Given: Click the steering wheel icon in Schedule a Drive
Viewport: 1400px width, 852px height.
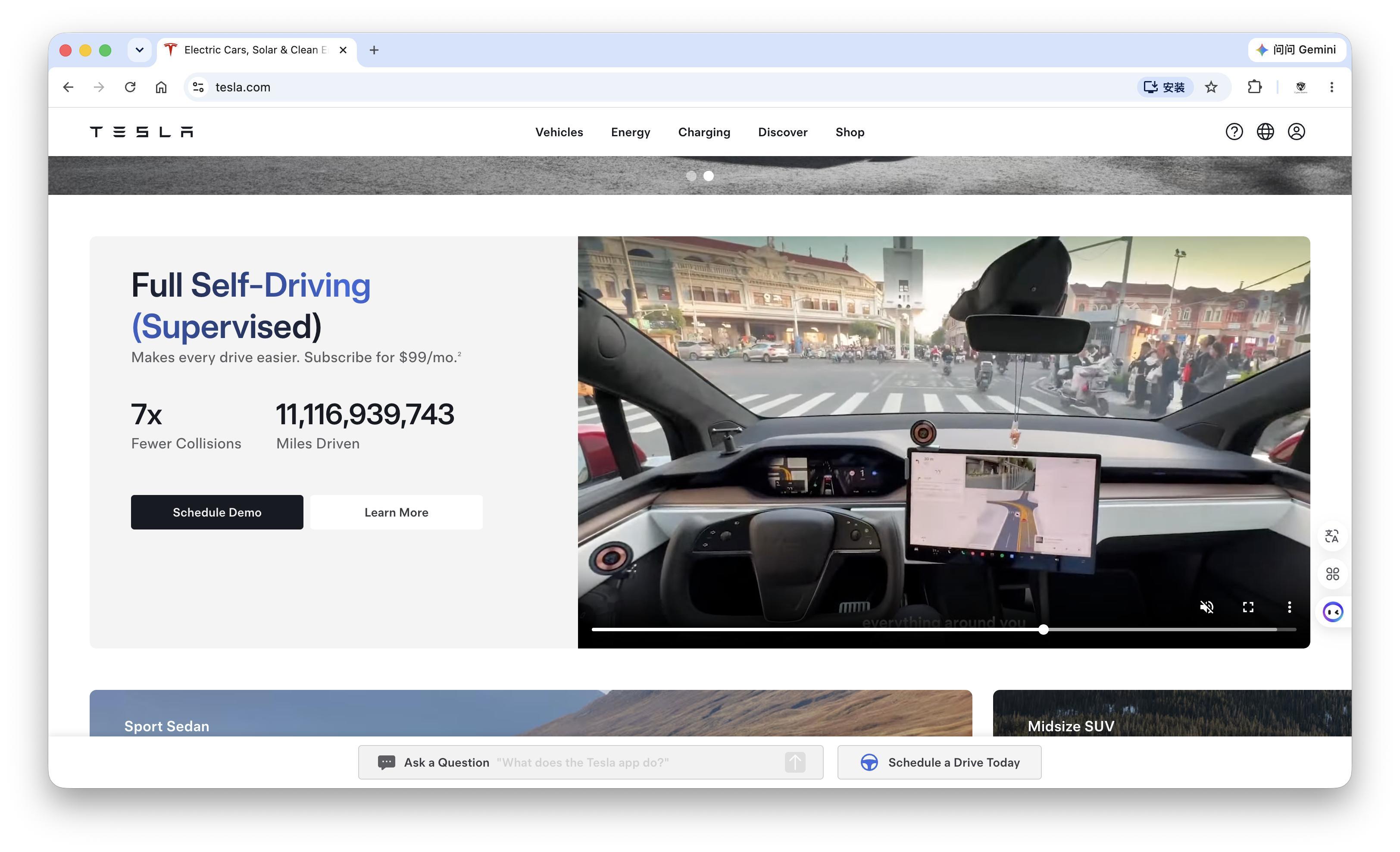Looking at the screenshot, I should 869,763.
